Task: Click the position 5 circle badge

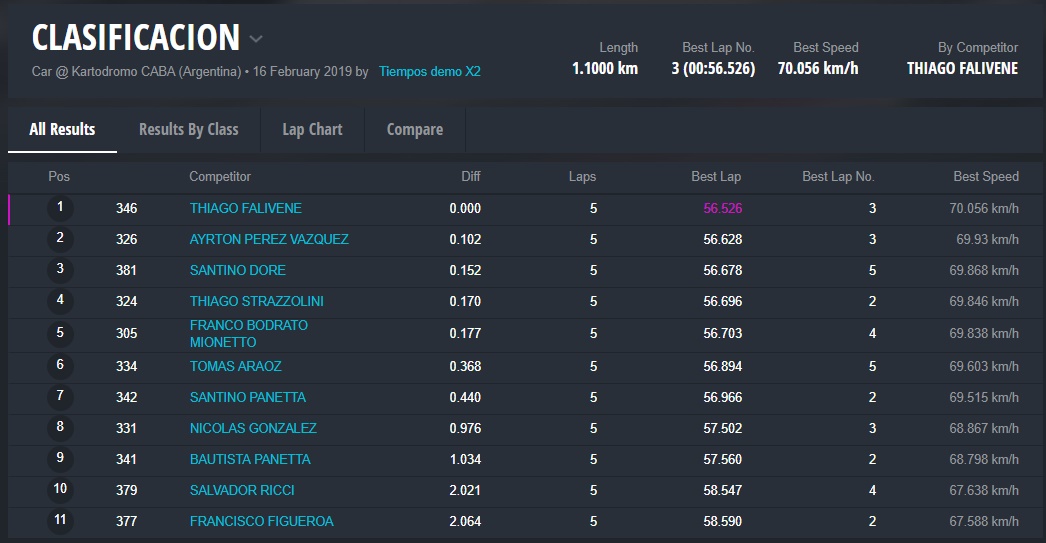Action: tap(60, 333)
